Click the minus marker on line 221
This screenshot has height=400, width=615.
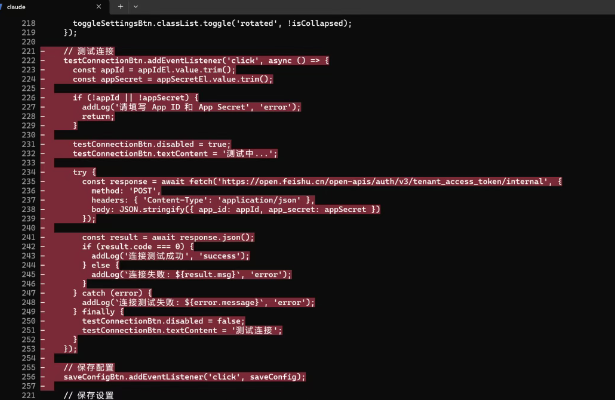point(42,51)
